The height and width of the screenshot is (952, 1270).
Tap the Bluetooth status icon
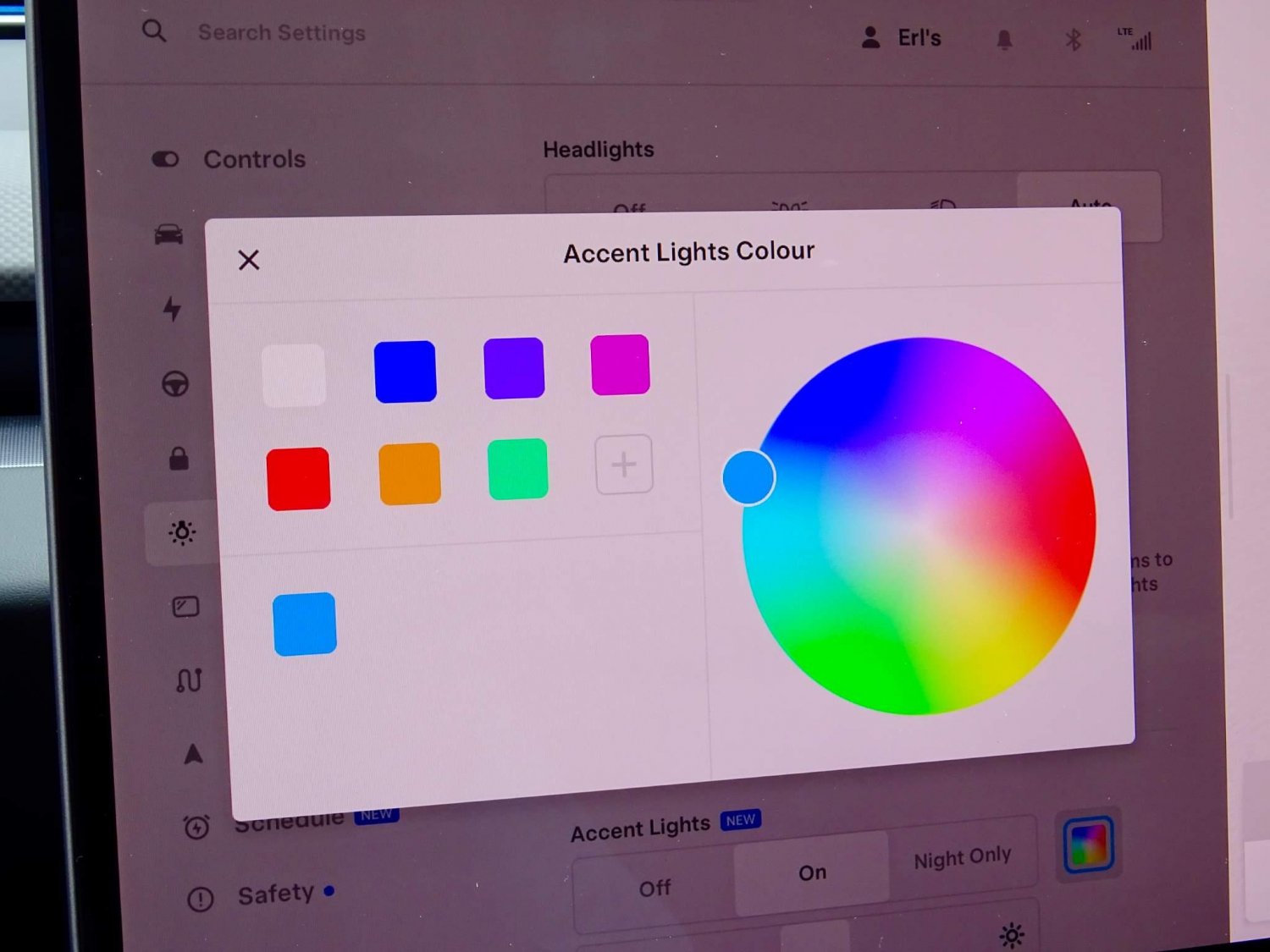point(1073,40)
